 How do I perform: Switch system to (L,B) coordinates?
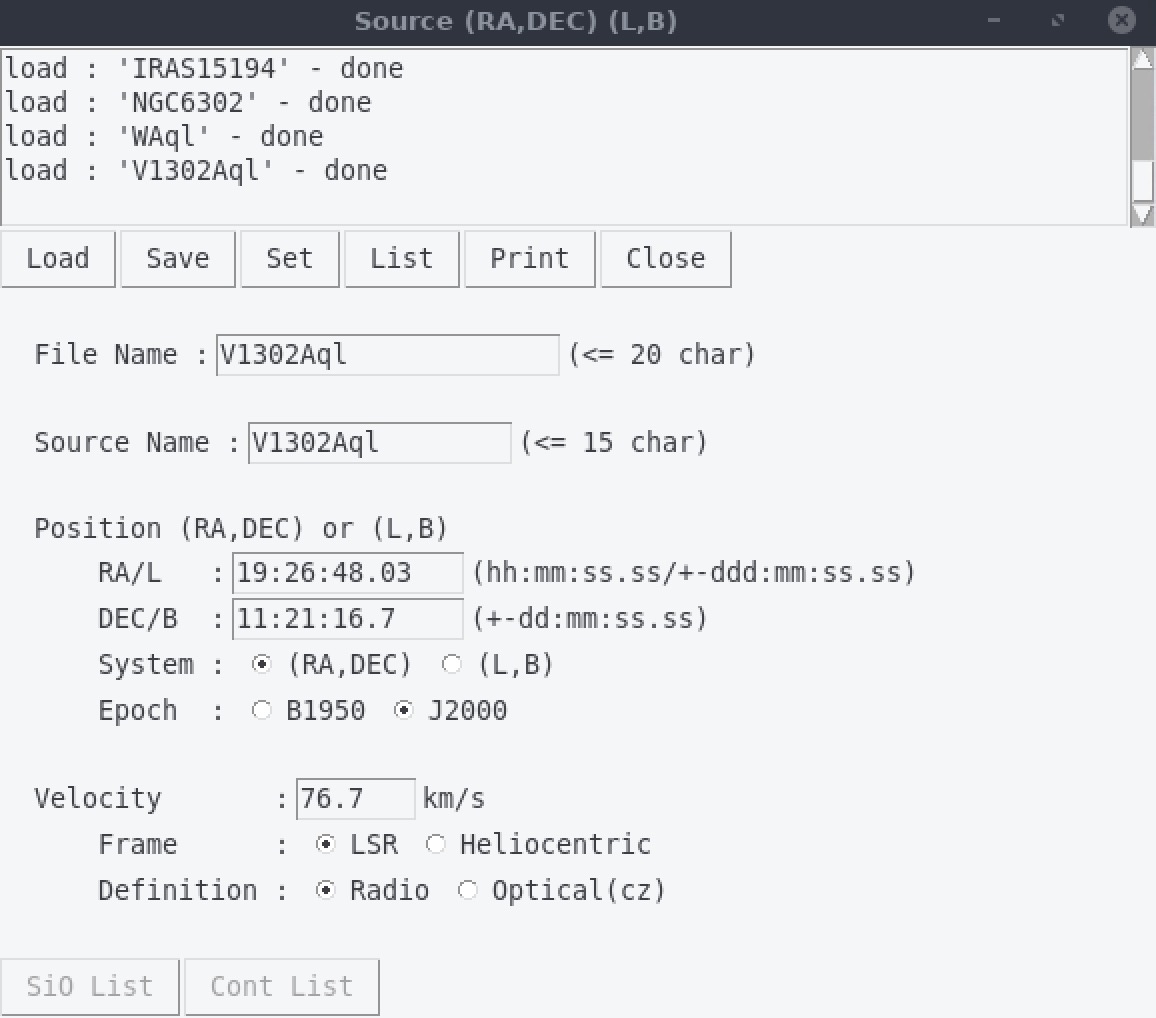(x=452, y=665)
